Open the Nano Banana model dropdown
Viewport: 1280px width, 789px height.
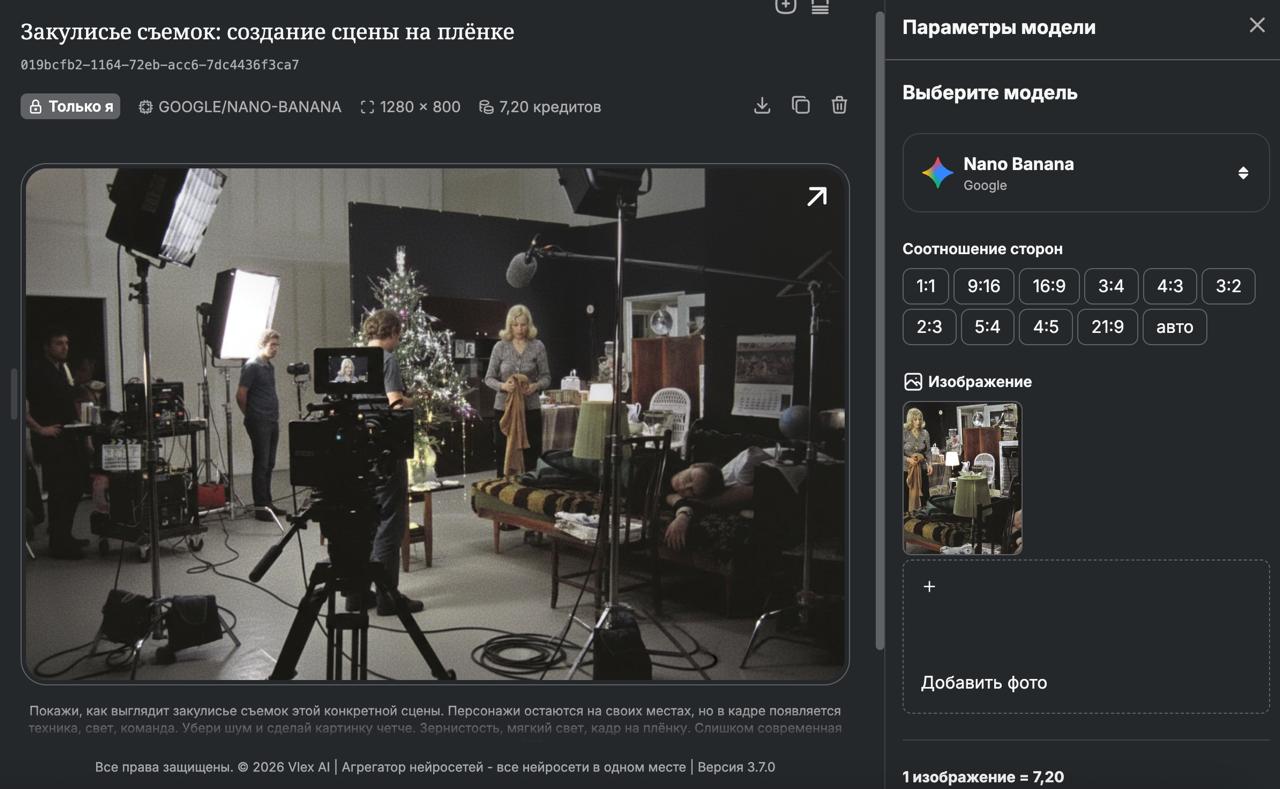click(1085, 173)
